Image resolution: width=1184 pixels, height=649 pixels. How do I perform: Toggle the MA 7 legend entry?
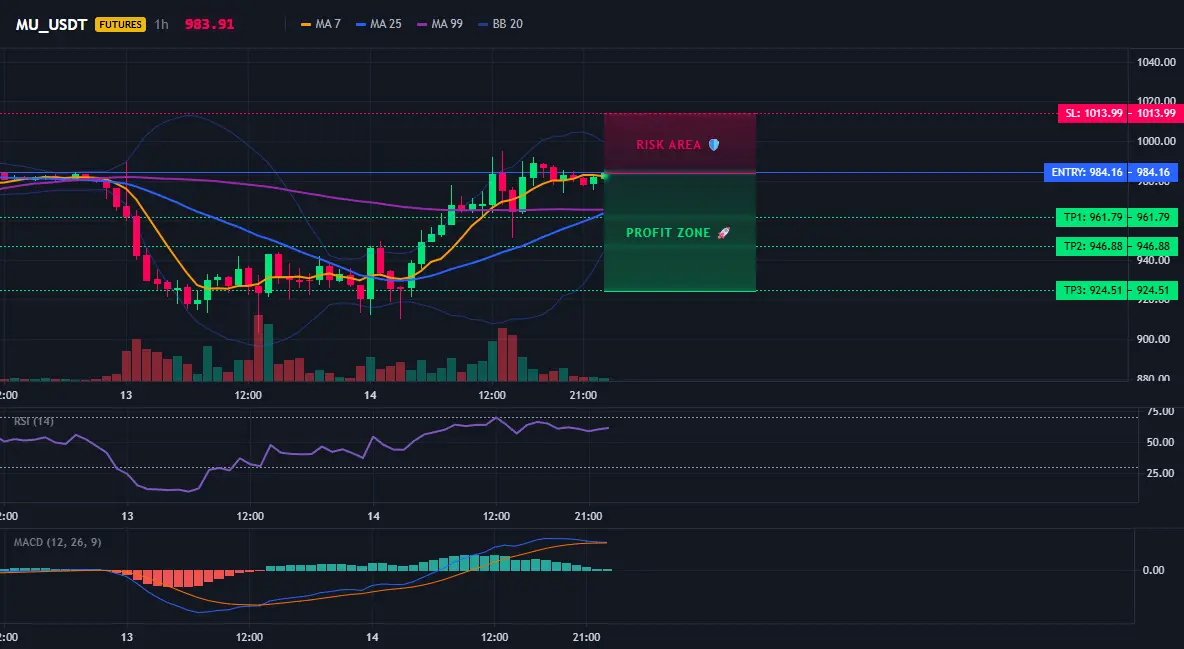coord(321,24)
